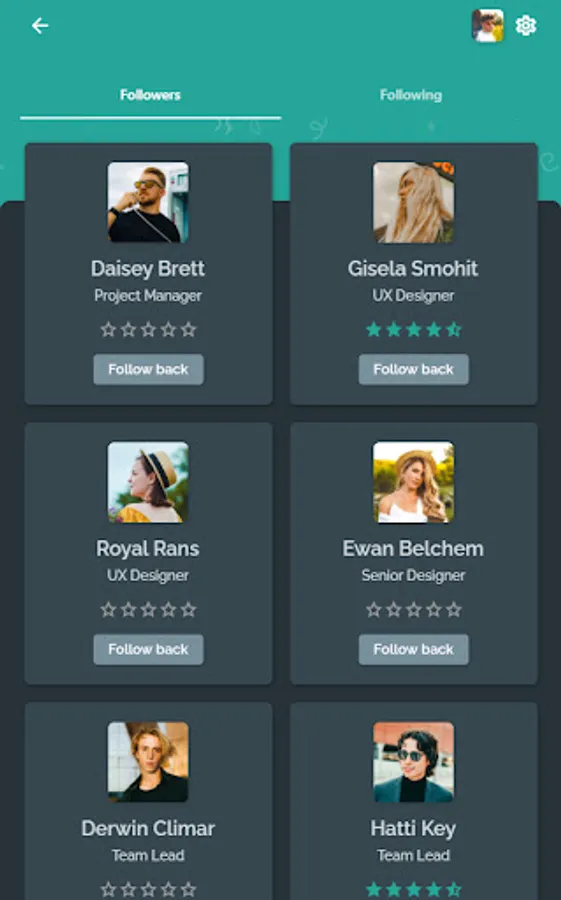Screen dimensions: 561x900
Task: Open settings via the gear icon
Action: 525,26
